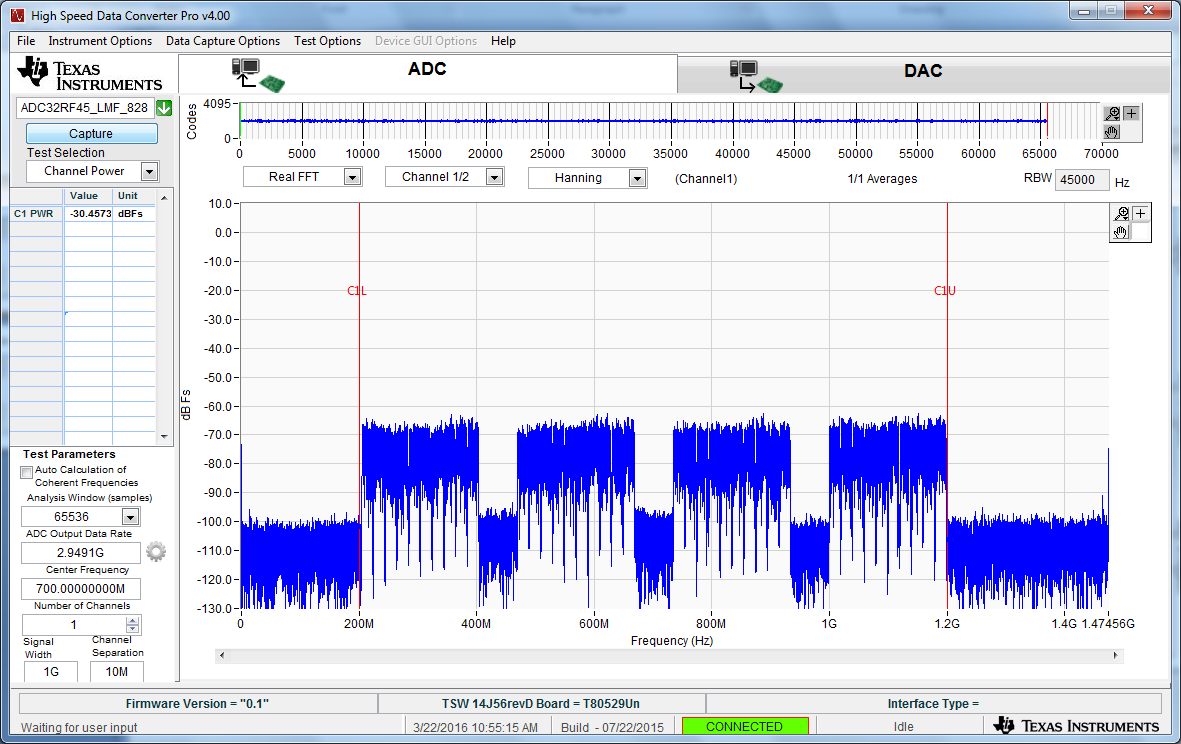Toggle Auto Calculation of Coherent Frequencies checkbox
The width and height of the screenshot is (1181, 744).
pyautogui.click(x=26, y=472)
